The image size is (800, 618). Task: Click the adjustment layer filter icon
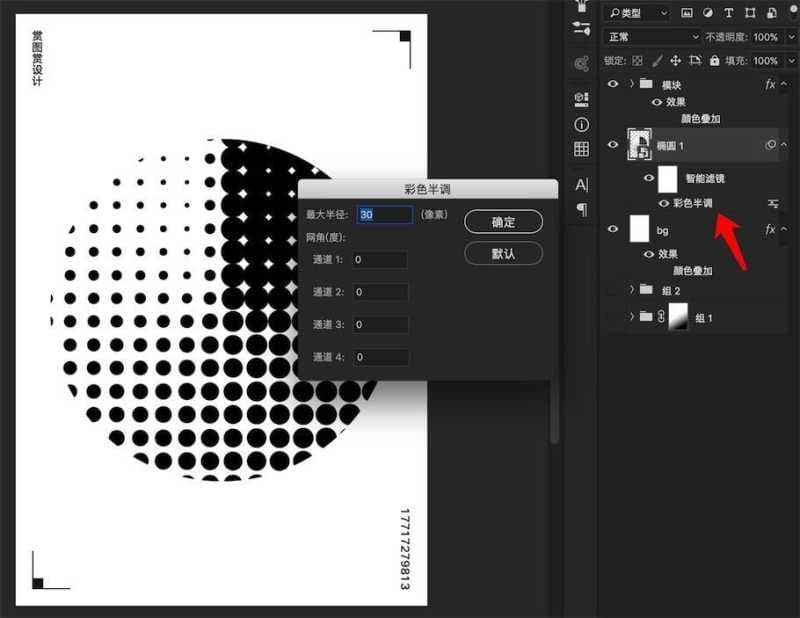point(707,13)
